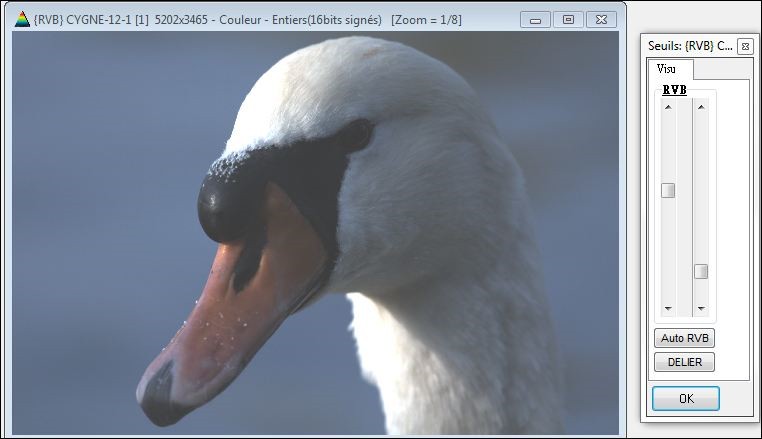Click the right slider's top arrow

pyautogui.click(x=701, y=106)
